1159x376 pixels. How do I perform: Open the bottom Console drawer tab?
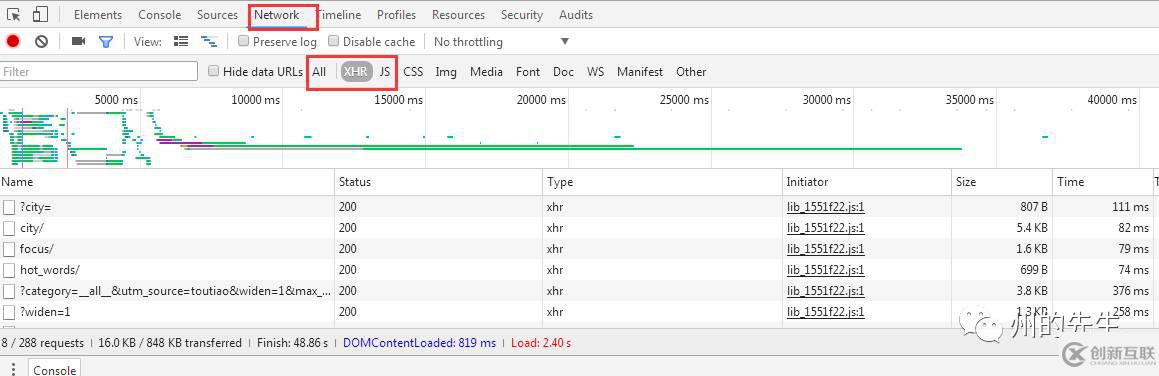[x=54, y=370]
